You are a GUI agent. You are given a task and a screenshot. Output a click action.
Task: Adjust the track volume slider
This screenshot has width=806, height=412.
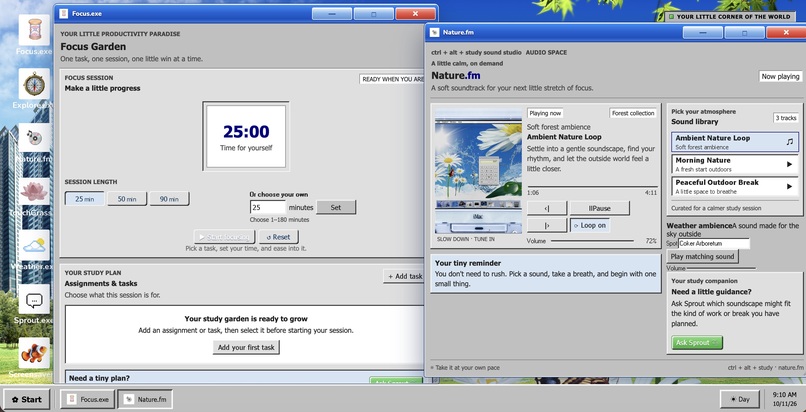click(592, 240)
